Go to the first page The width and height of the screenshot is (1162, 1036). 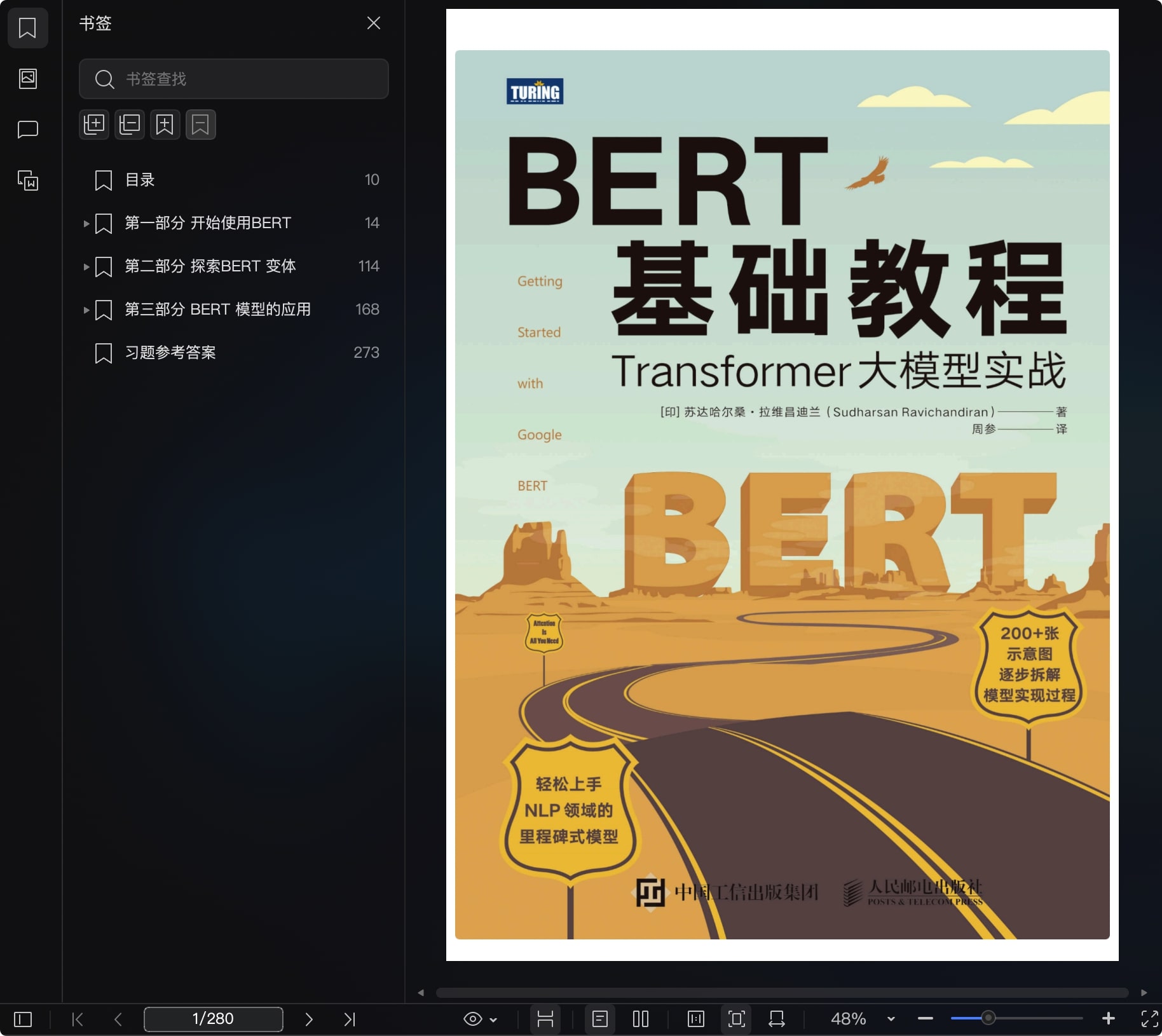tap(78, 1019)
